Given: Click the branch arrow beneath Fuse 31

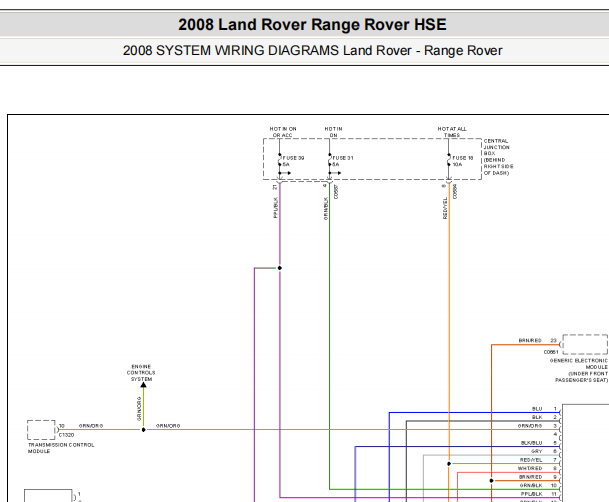Looking at the screenshot, I should 336,173.
